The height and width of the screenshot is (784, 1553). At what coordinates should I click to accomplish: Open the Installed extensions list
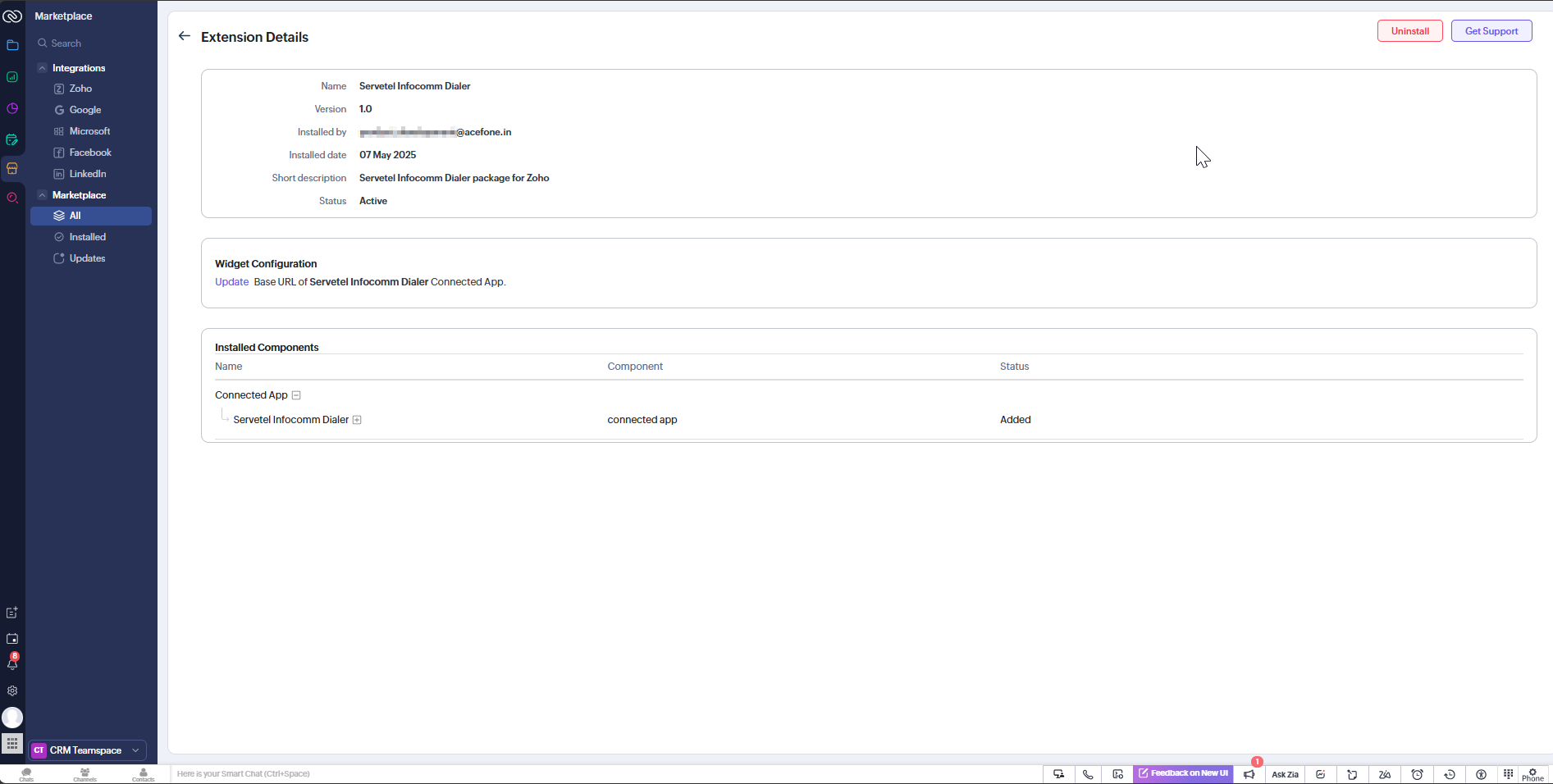pyautogui.click(x=88, y=237)
